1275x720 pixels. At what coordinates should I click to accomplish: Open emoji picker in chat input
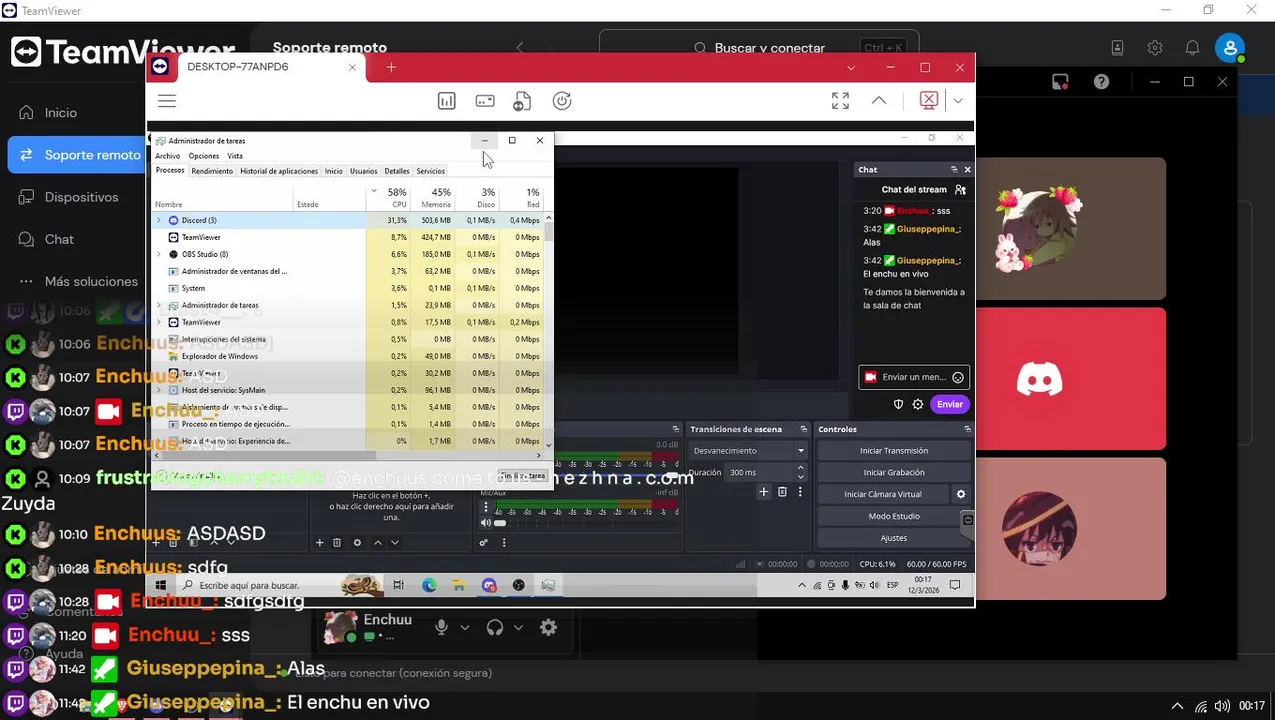(x=958, y=377)
